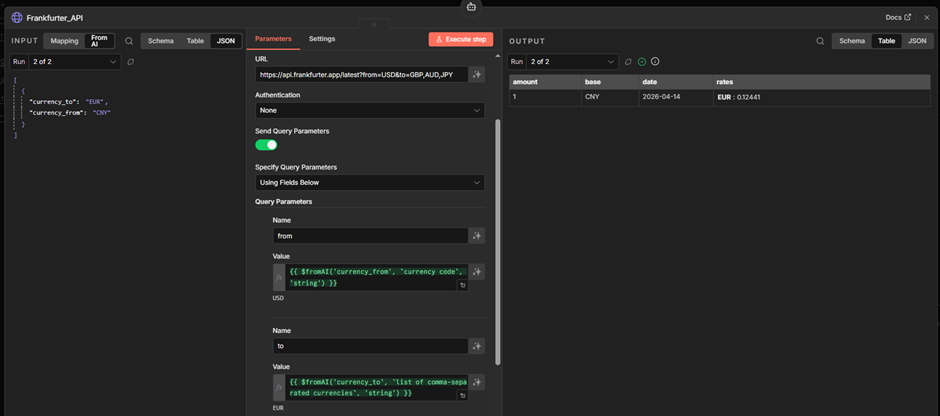Screen dimensions: 940x416
Task: Switch INPUT view to Table
Action: tap(195, 41)
